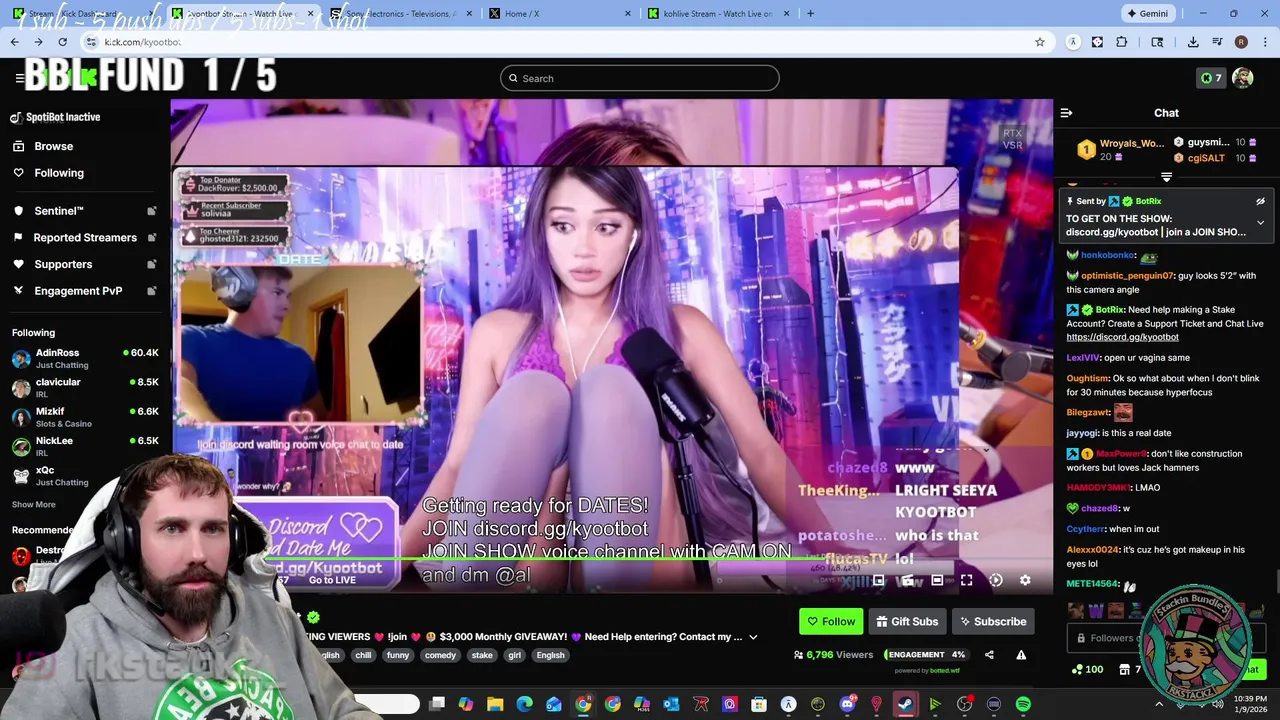Click the playback speed circle icon

tap(996, 580)
